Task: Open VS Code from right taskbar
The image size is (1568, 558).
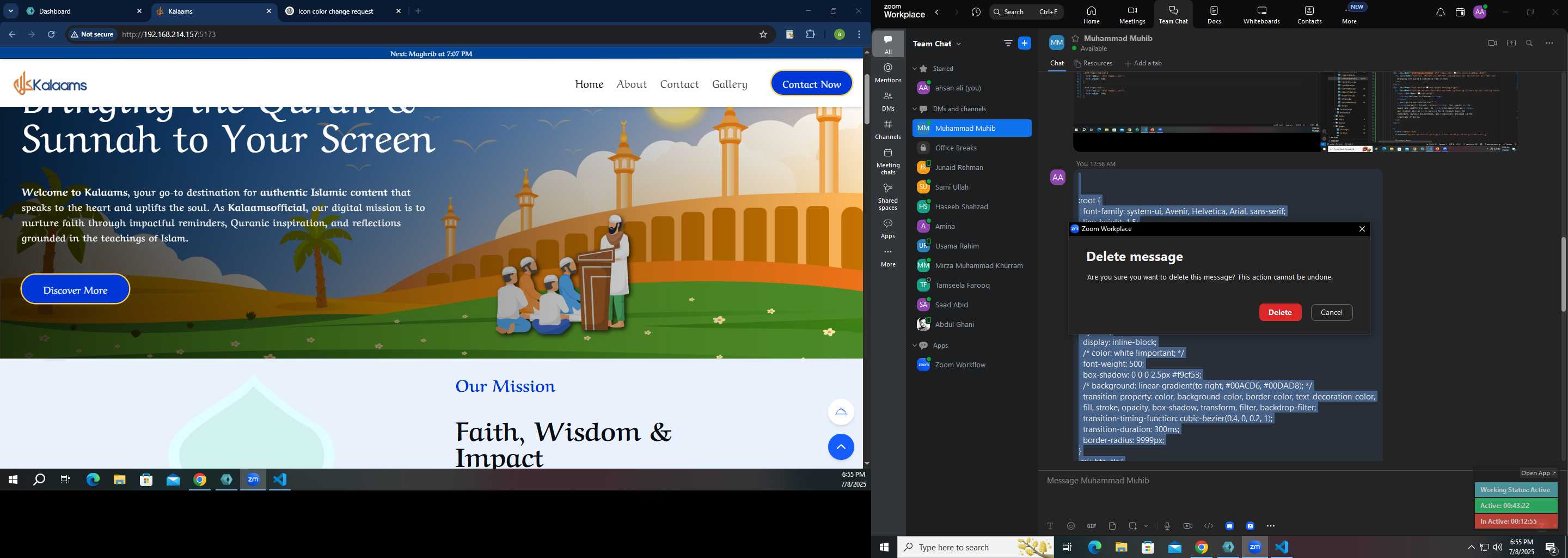Action: click(1282, 548)
